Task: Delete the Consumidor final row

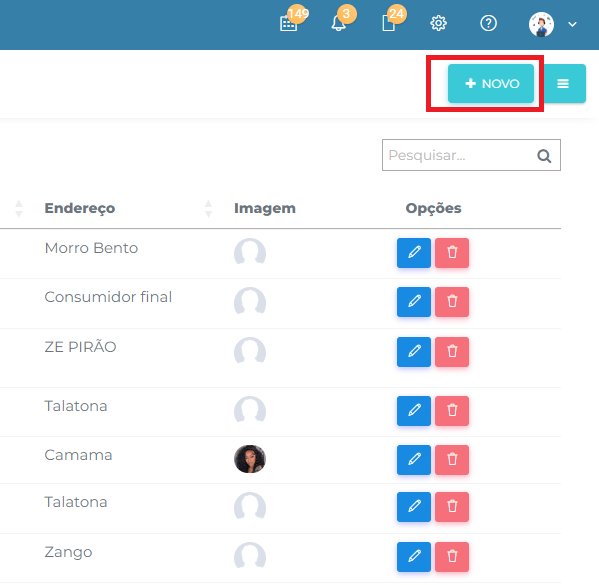Action: (x=452, y=302)
